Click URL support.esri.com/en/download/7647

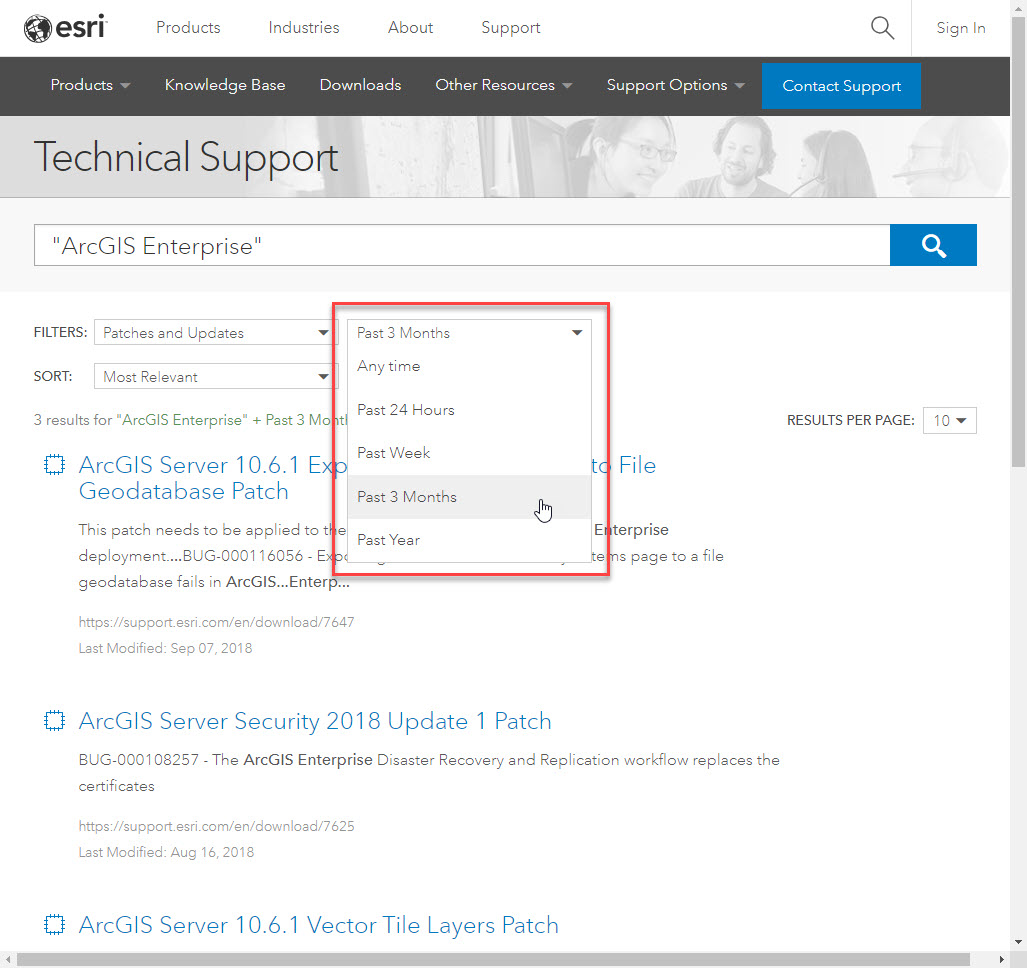coord(216,622)
